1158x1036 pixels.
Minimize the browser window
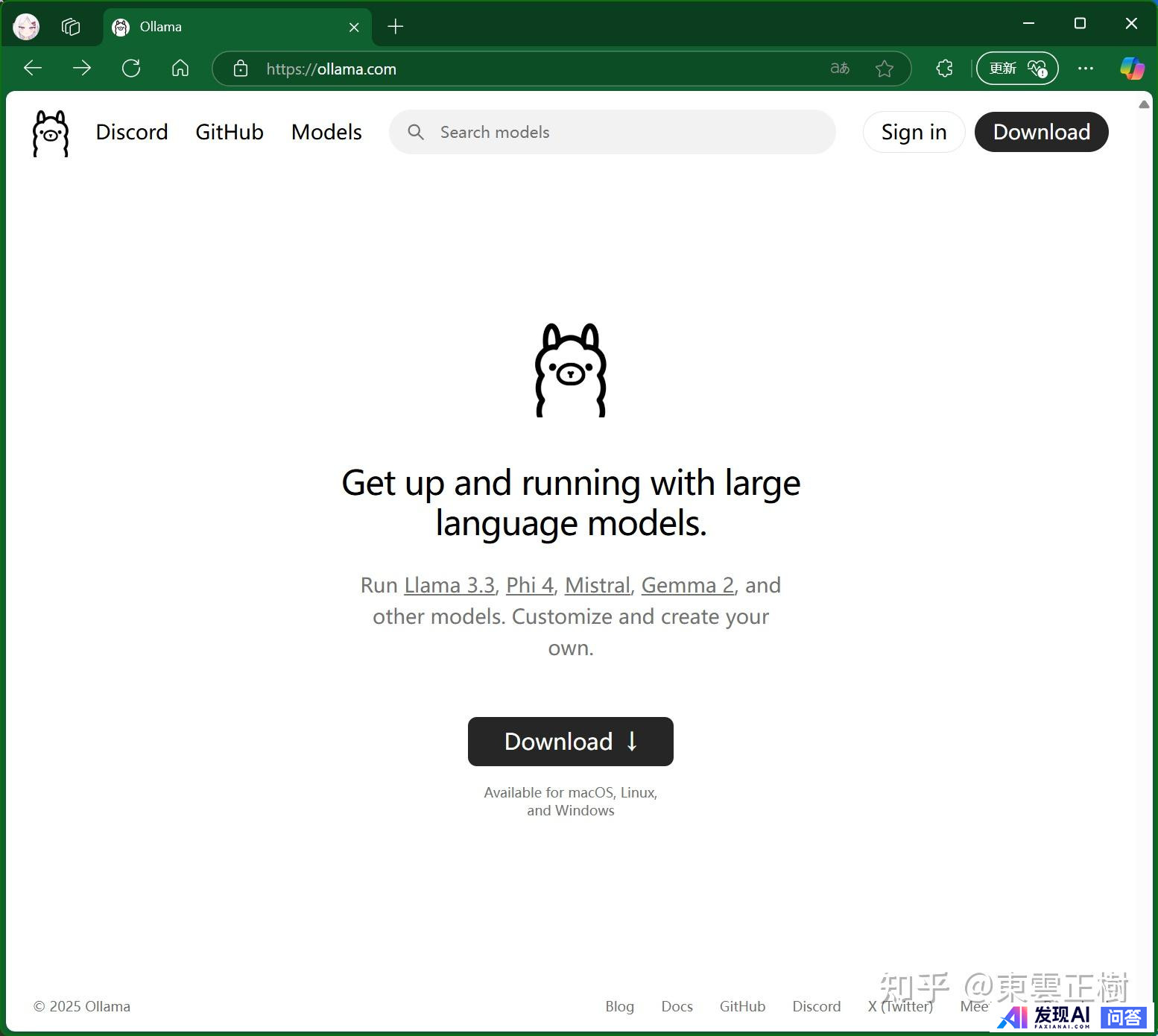pyautogui.click(x=1029, y=24)
